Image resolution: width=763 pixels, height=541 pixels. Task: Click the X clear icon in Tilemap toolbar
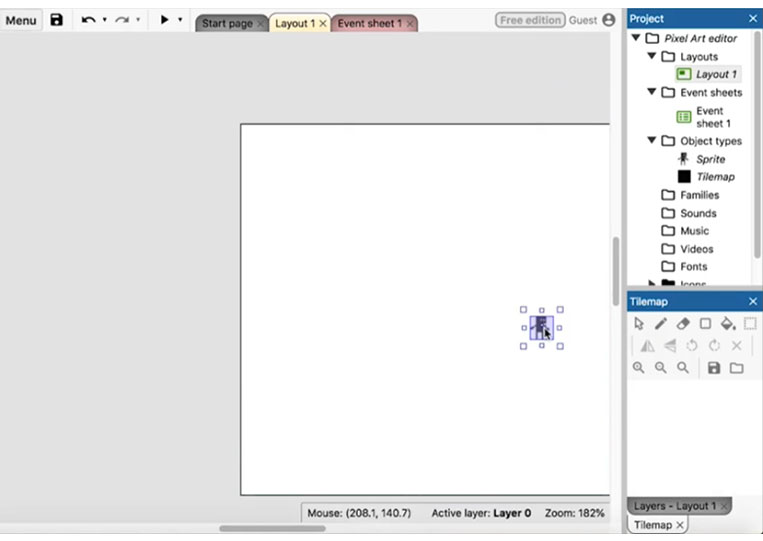tap(737, 346)
